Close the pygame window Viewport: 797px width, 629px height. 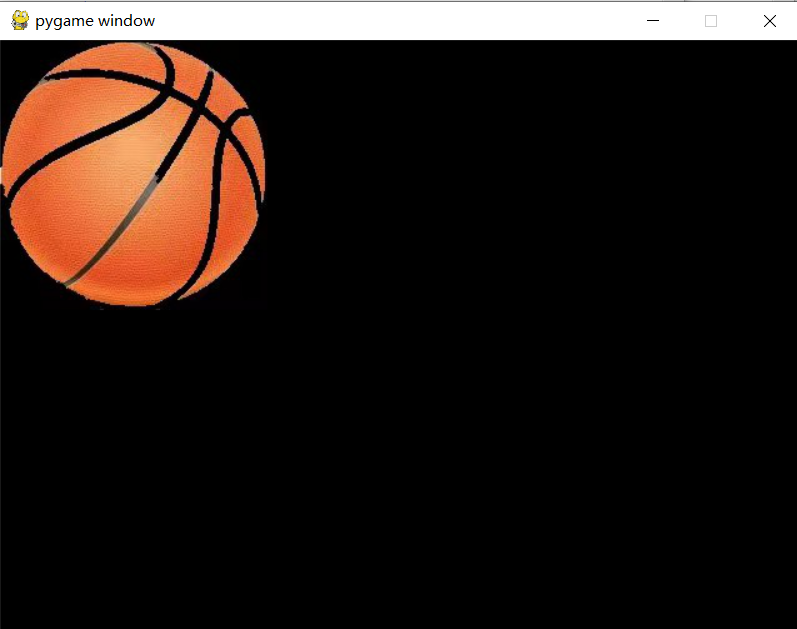coord(770,21)
